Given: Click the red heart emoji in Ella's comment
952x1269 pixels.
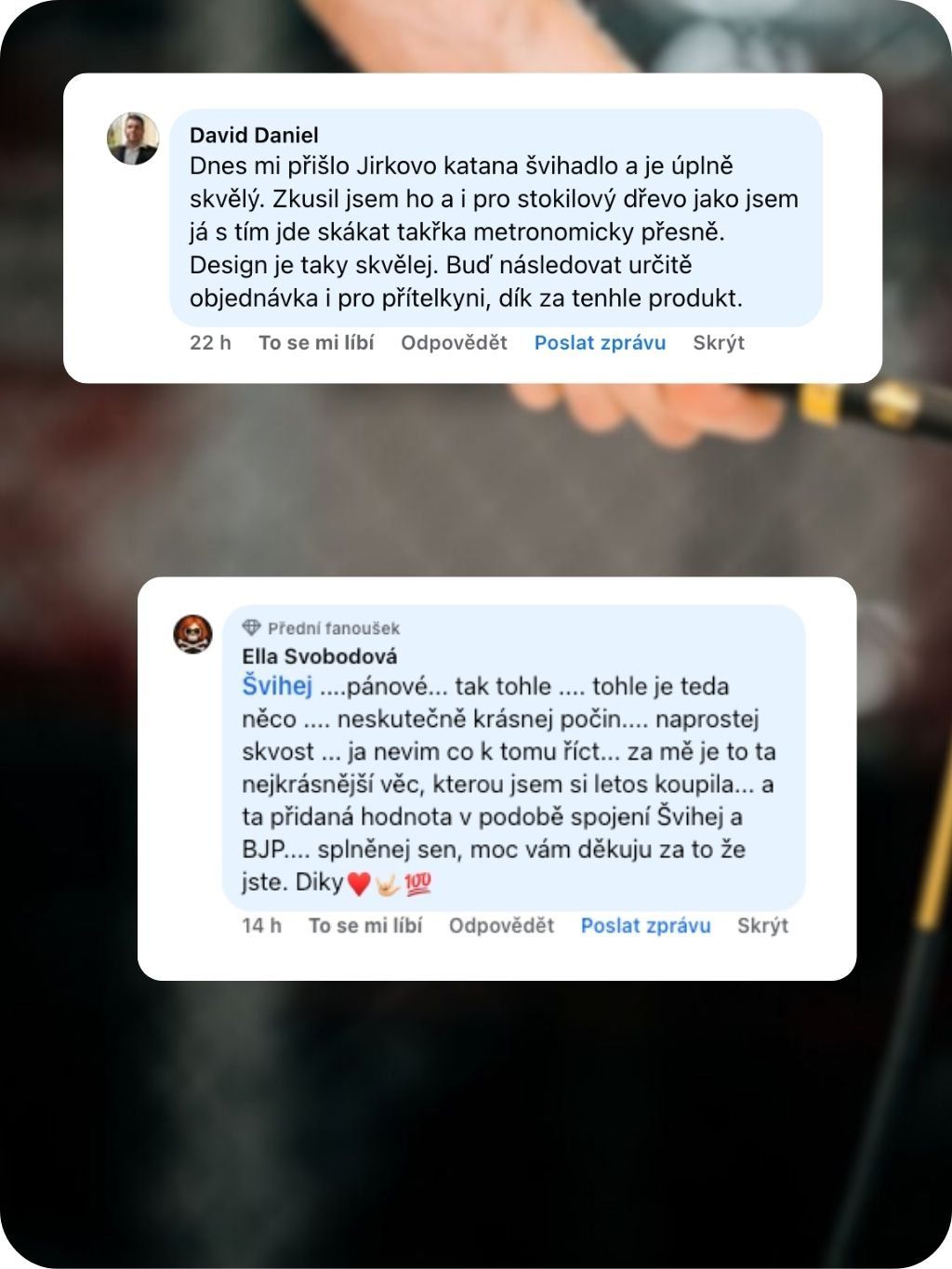Looking at the screenshot, I should (x=359, y=883).
